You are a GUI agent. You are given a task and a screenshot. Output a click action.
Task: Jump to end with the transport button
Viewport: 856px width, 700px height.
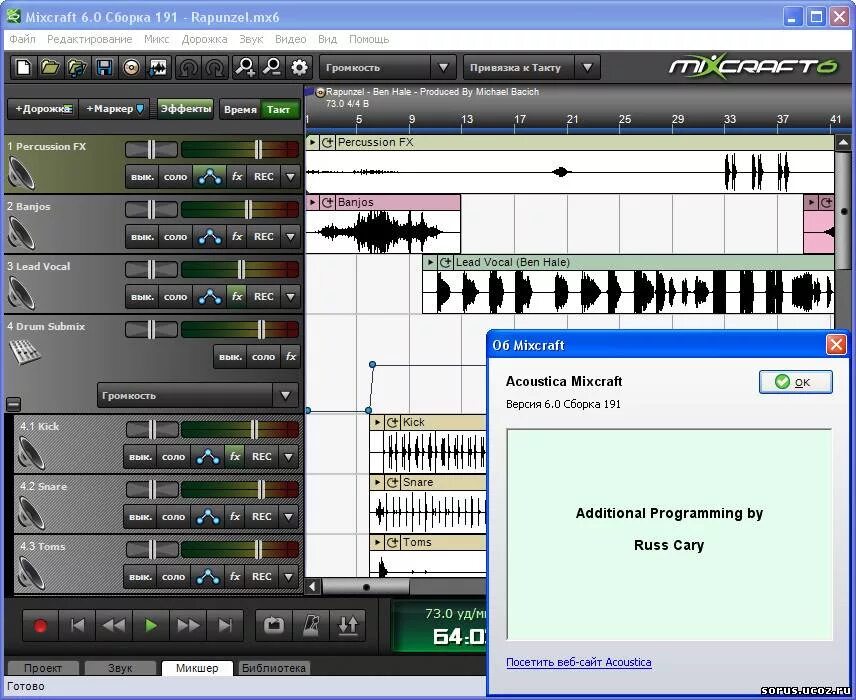click(x=224, y=625)
